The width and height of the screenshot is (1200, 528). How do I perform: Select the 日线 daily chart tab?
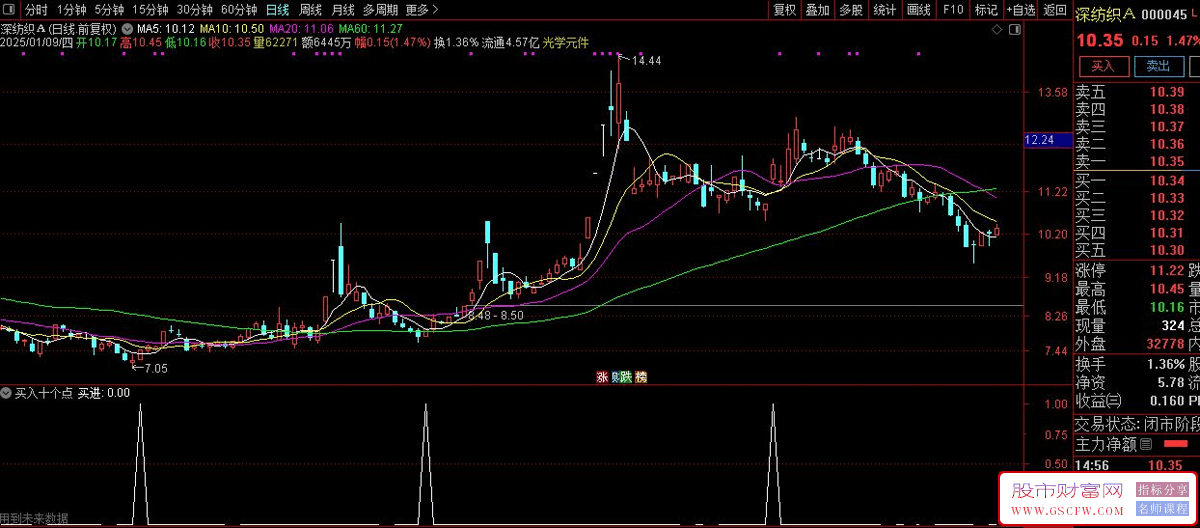point(277,10)
